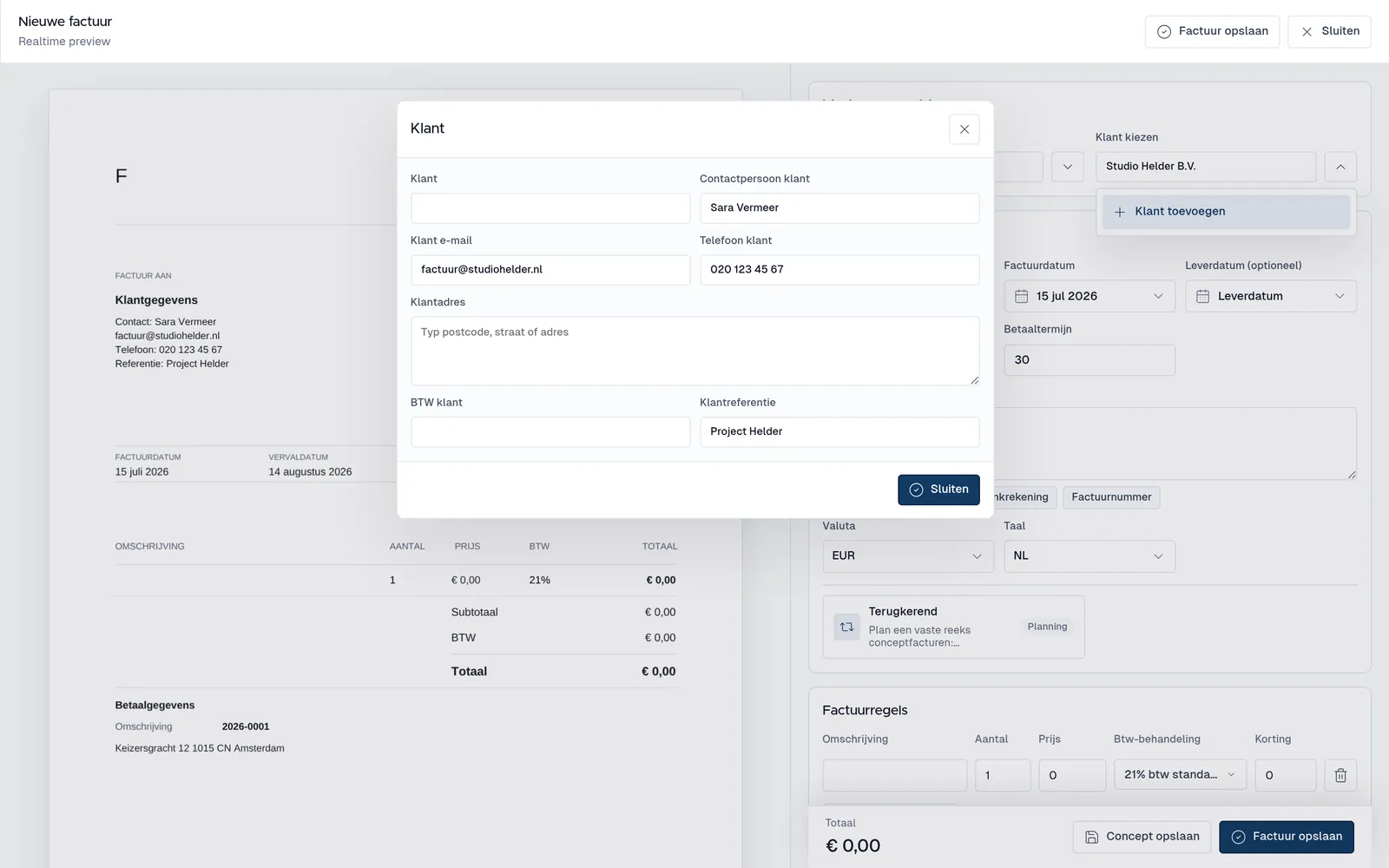Click the recurring arrows icon in Terugkerend card
This screenshot has height=868, width=1389.
click(x=846, y=627)
